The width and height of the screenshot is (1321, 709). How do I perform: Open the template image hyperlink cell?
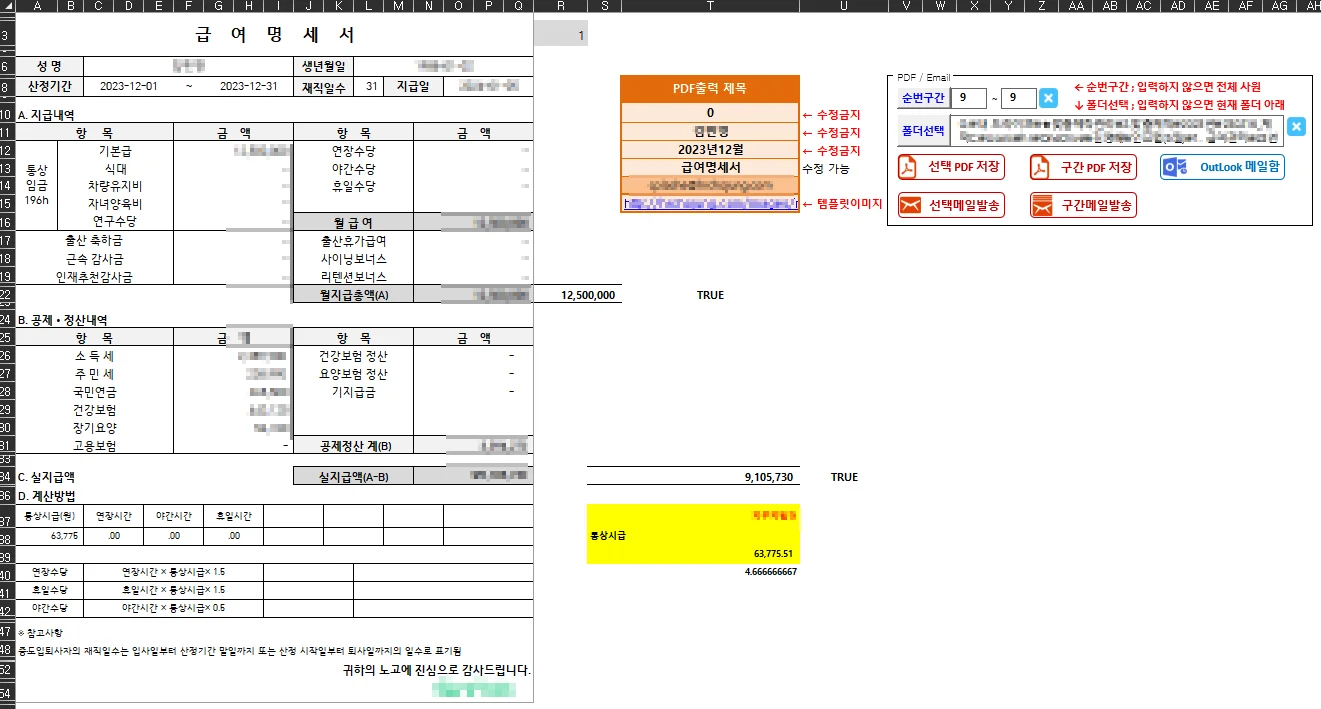[x=710, y=203]
